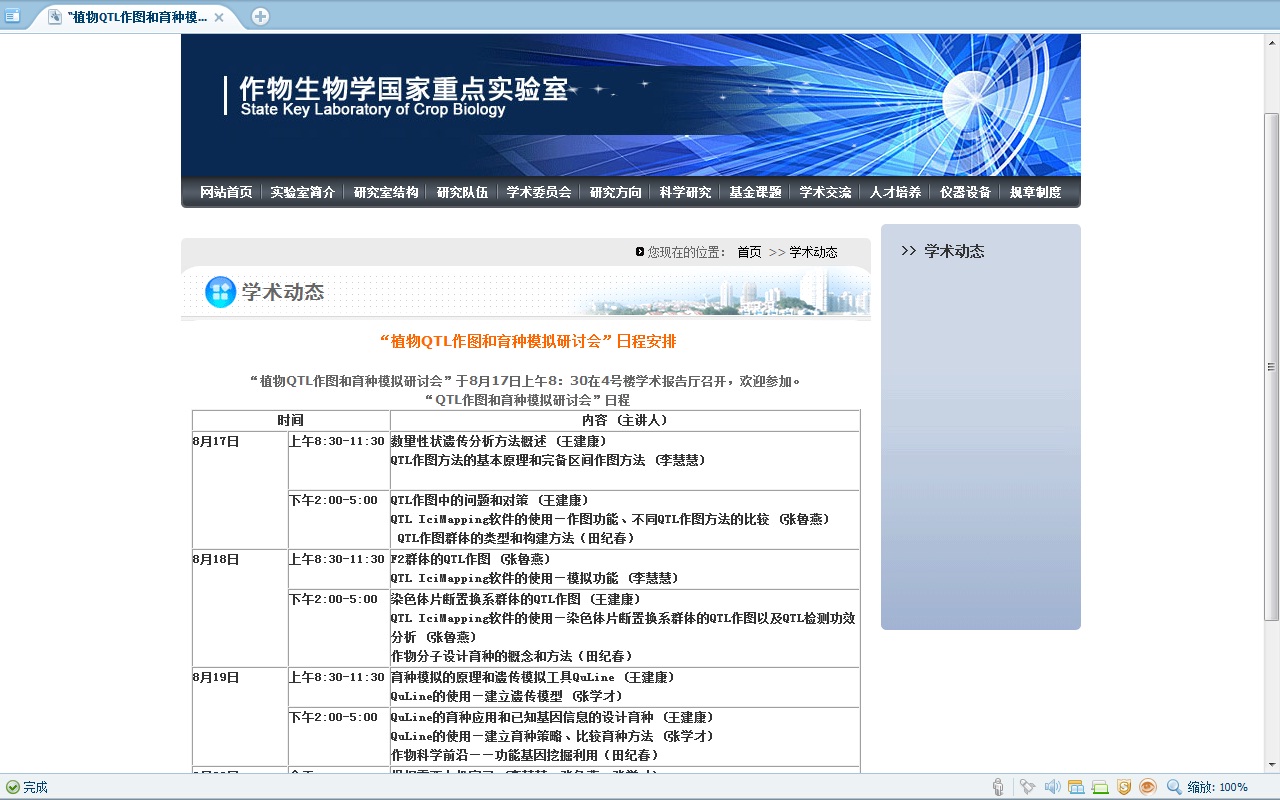This screenshot has width=1280, height=800.
Task: Open a new browser tab with plus button
Action: point(260,16)
